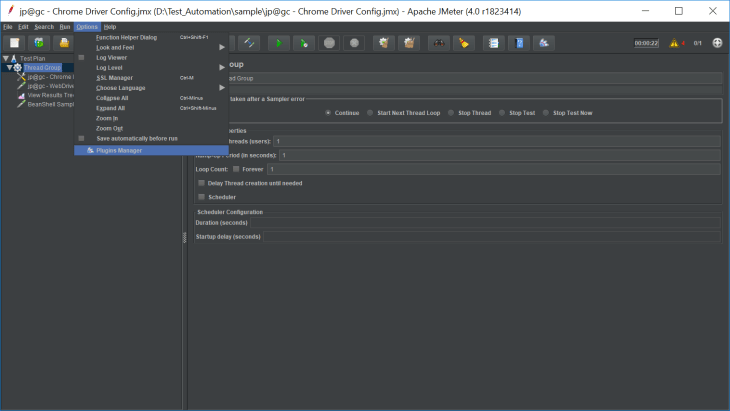The image size is (730, 411).
Task: Expand the Log Level submenu arrow
Action: point(222,67)
